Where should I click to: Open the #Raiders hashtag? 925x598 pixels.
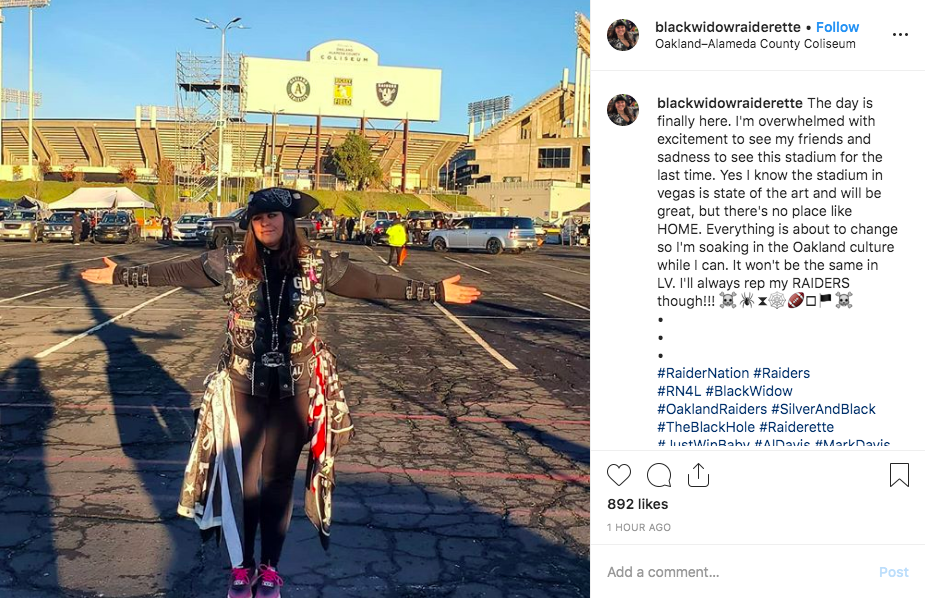pos(782,373)
